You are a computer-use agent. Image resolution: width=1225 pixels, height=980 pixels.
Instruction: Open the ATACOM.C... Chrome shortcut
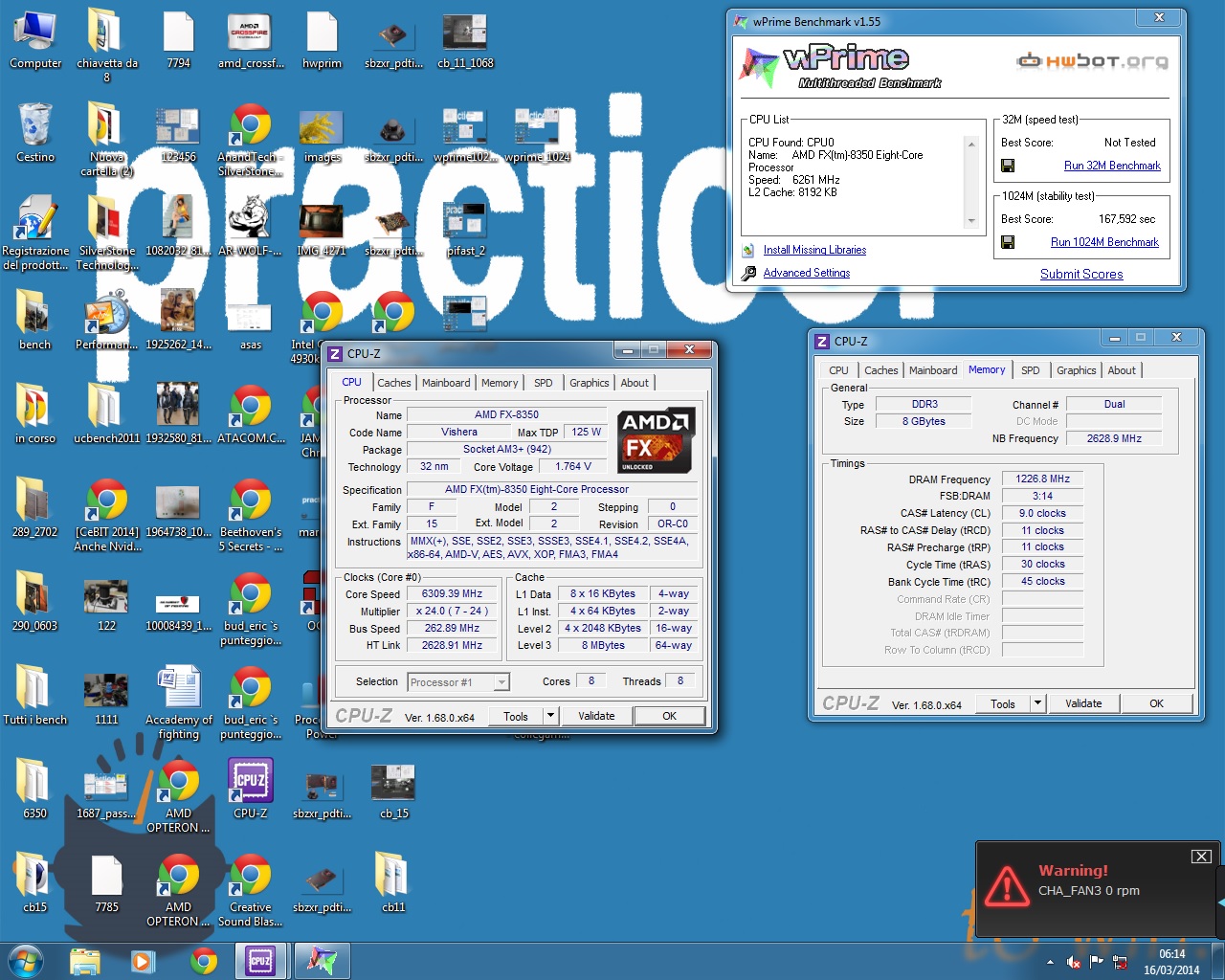pyautogui.click(x=250, y=414)
